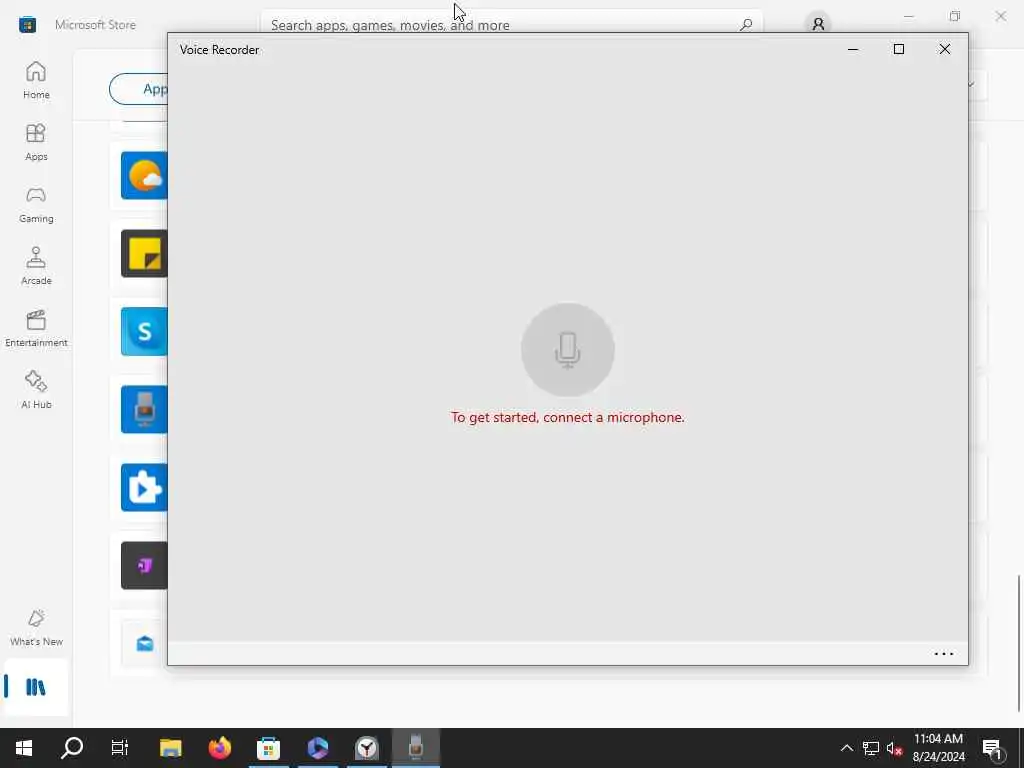Open the Mail app tile in Store list
Screen dimensions: 1024x768
click(x=144, y=644)
